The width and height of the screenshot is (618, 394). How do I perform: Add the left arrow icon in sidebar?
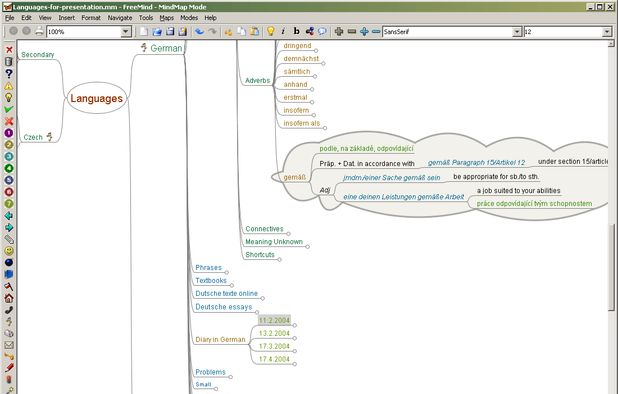pos(9,216)
